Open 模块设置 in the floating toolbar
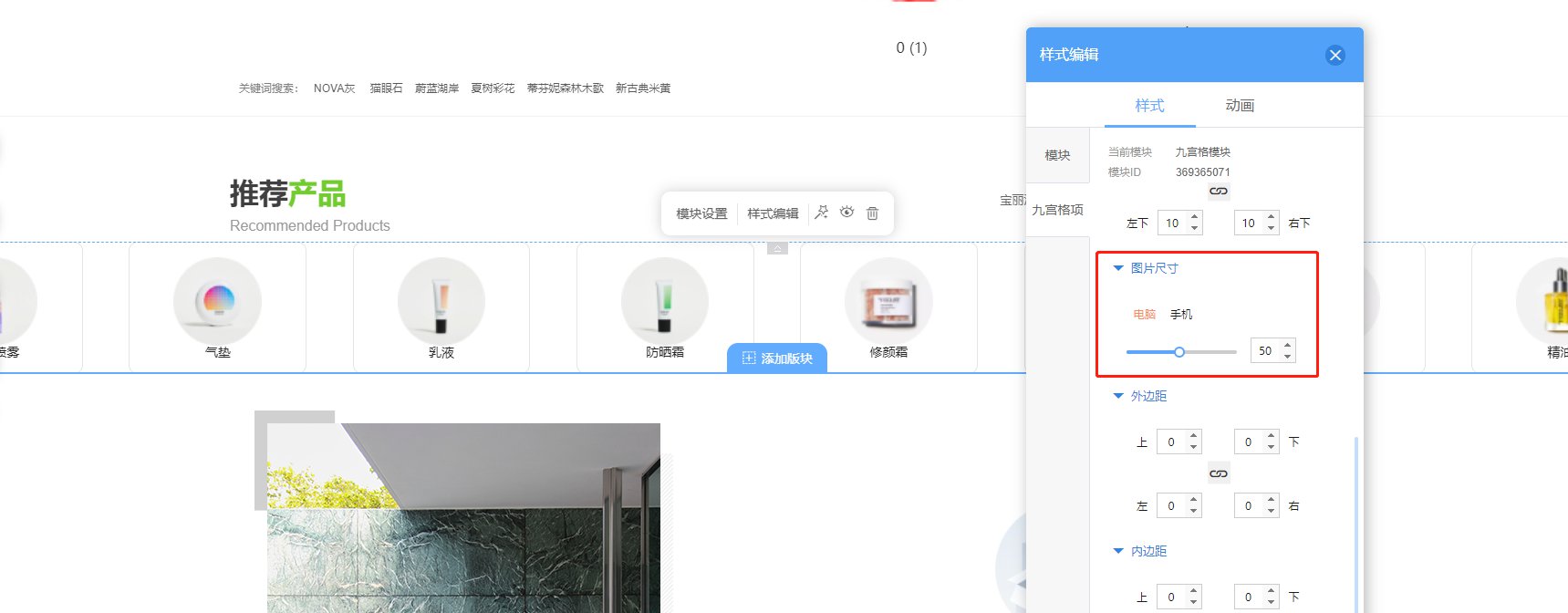Screen dimensions: 1568x613 (701, 213)
